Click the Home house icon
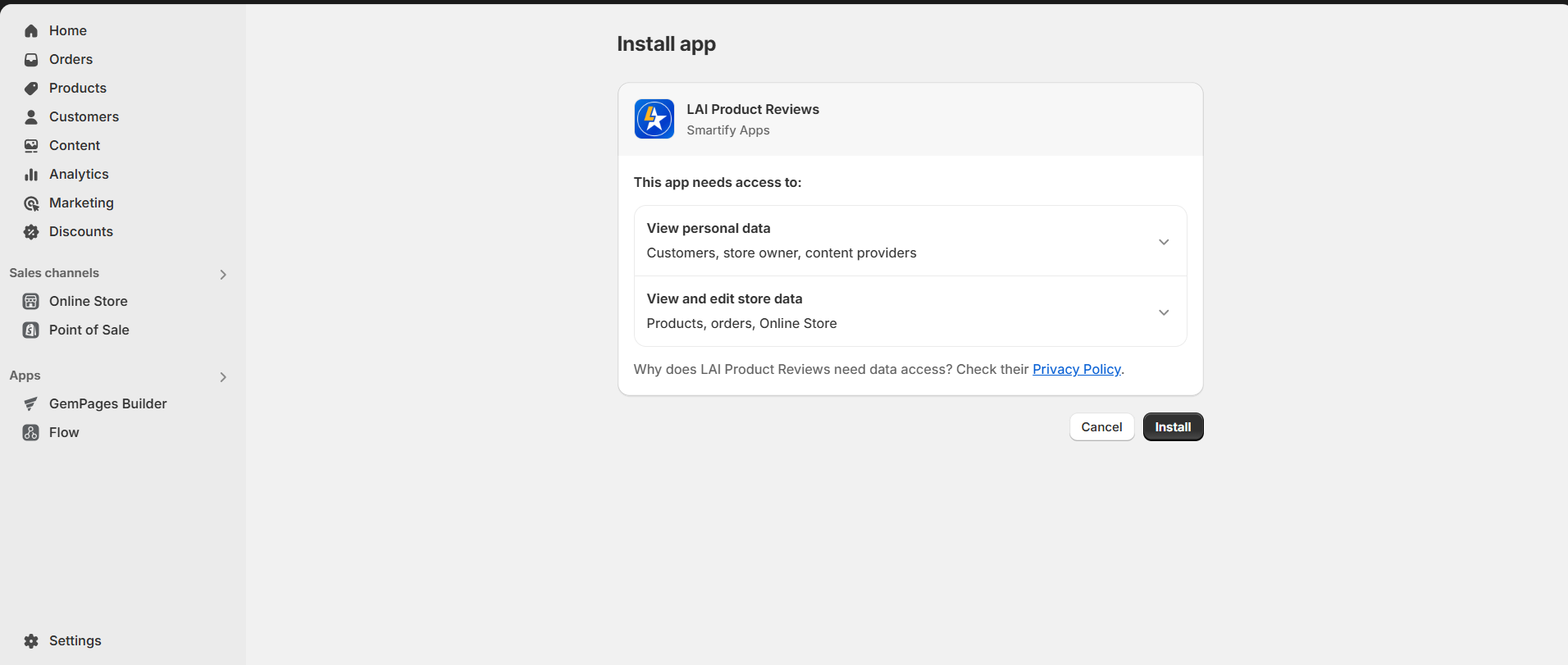Viewport: 1568px width, 665px height. [x=31, y=31]
